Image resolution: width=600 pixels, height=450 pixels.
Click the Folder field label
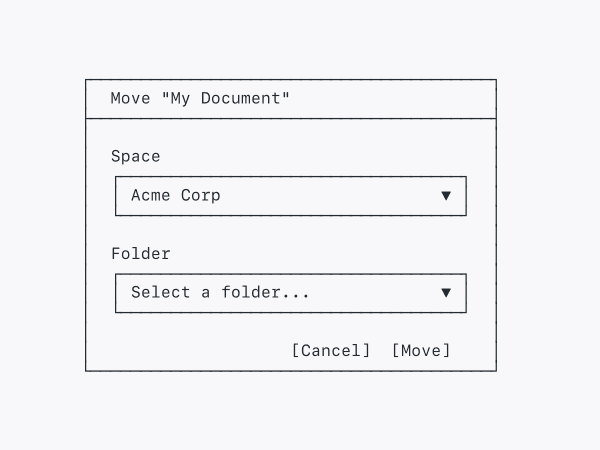pyautogui.click(x=141, y=254)
